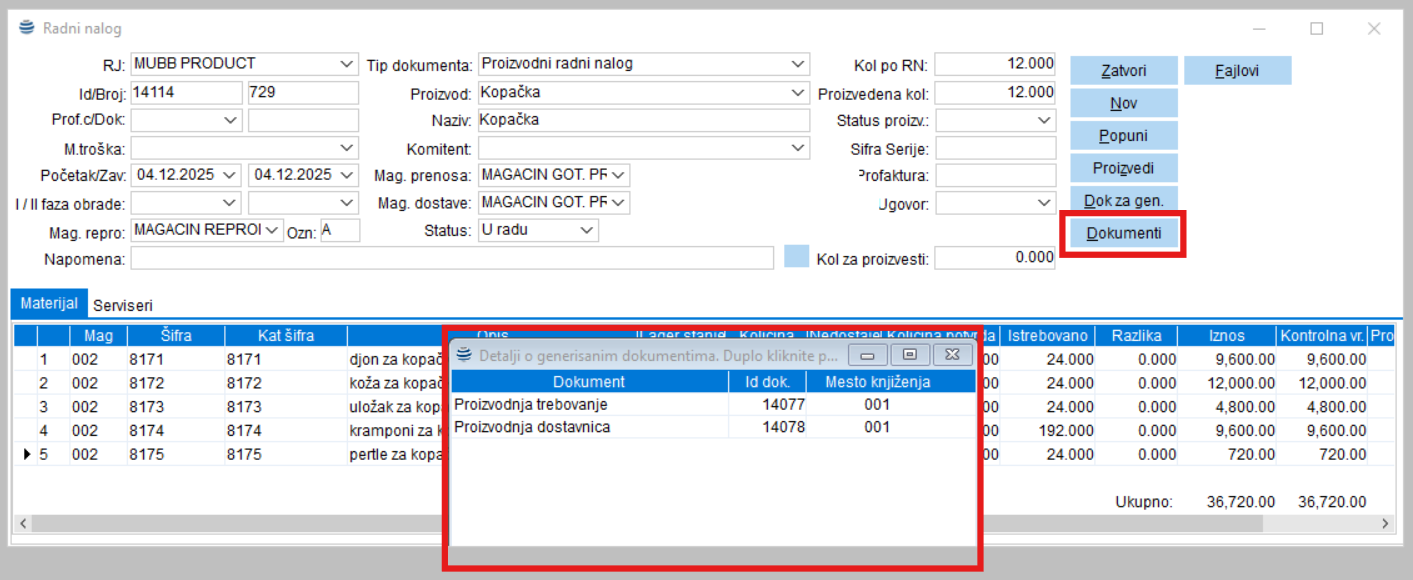Click the Popuni button
This screenshot has height=580, width=1413.
coord(1123,136)
